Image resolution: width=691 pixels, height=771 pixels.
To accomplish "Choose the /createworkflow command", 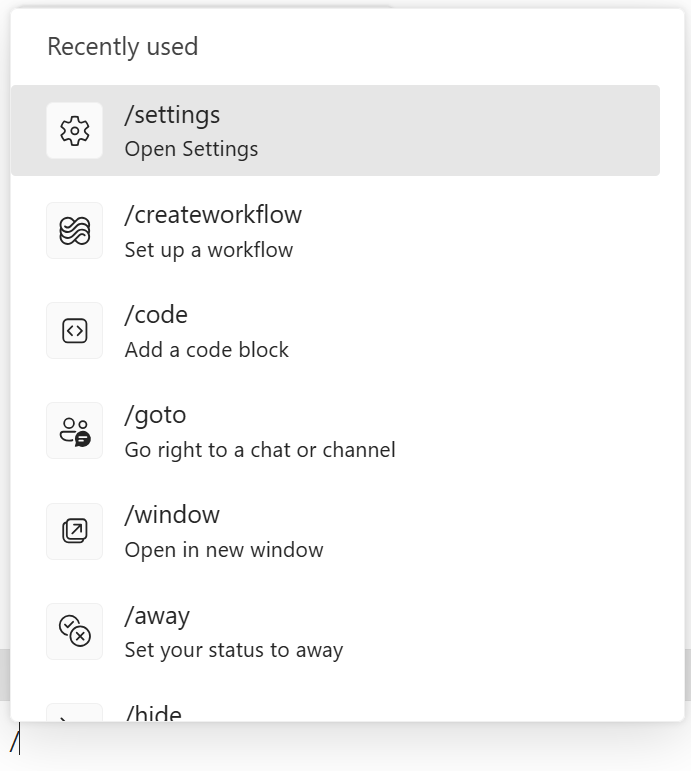I will coord(213,215).
